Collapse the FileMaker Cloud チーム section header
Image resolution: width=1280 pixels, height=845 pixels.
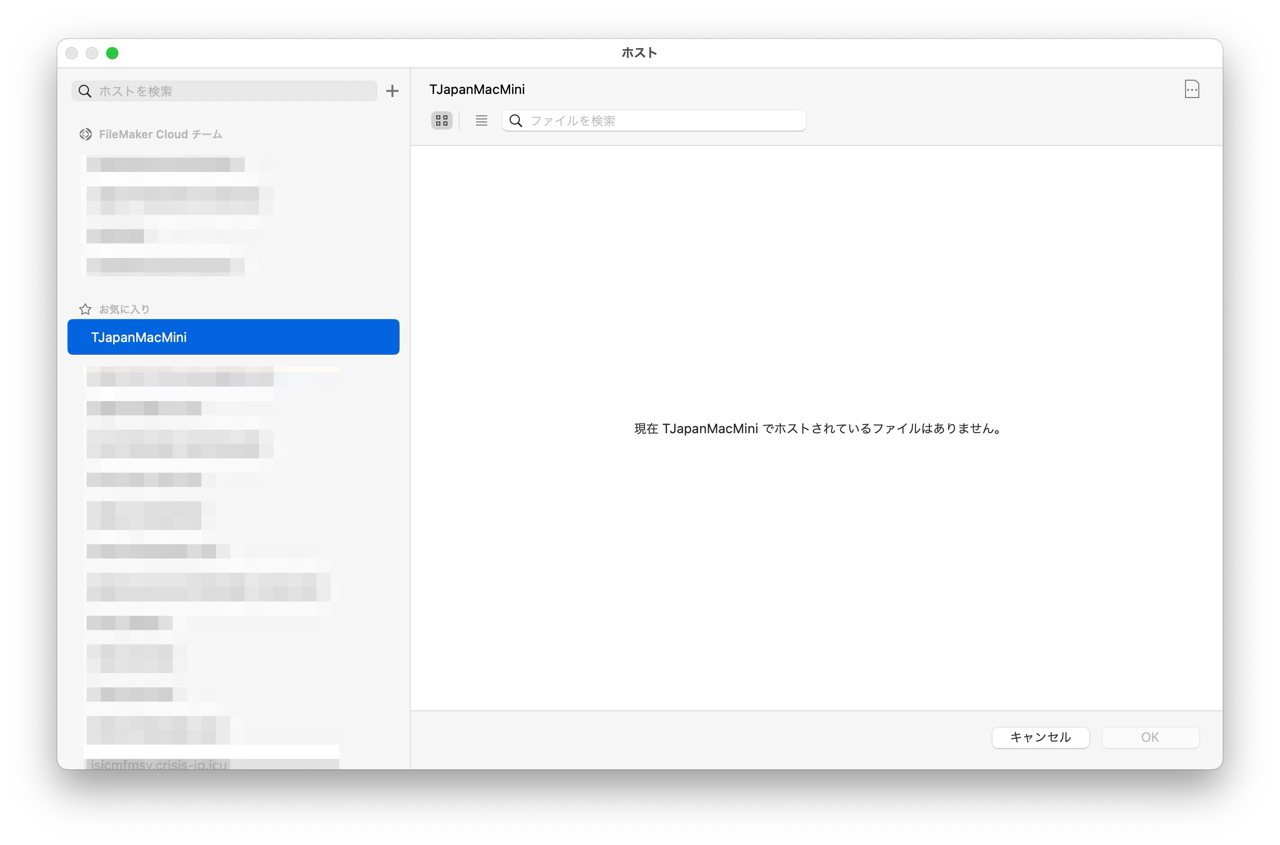pyautogui.click(x=160, y=134)
